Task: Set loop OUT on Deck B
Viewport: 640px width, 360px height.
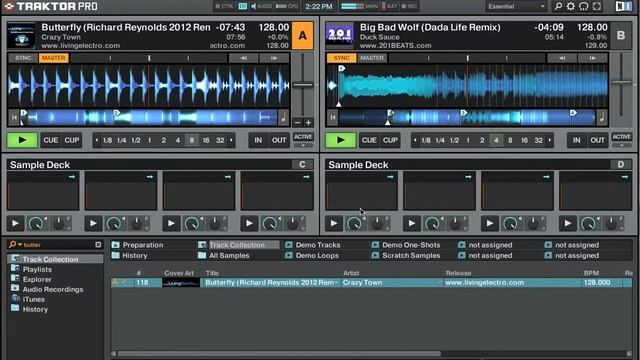Action: 598,140
